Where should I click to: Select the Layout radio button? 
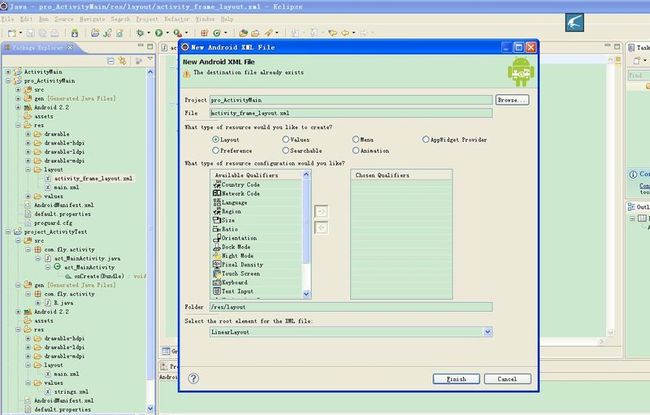click(x=216, y=139)
